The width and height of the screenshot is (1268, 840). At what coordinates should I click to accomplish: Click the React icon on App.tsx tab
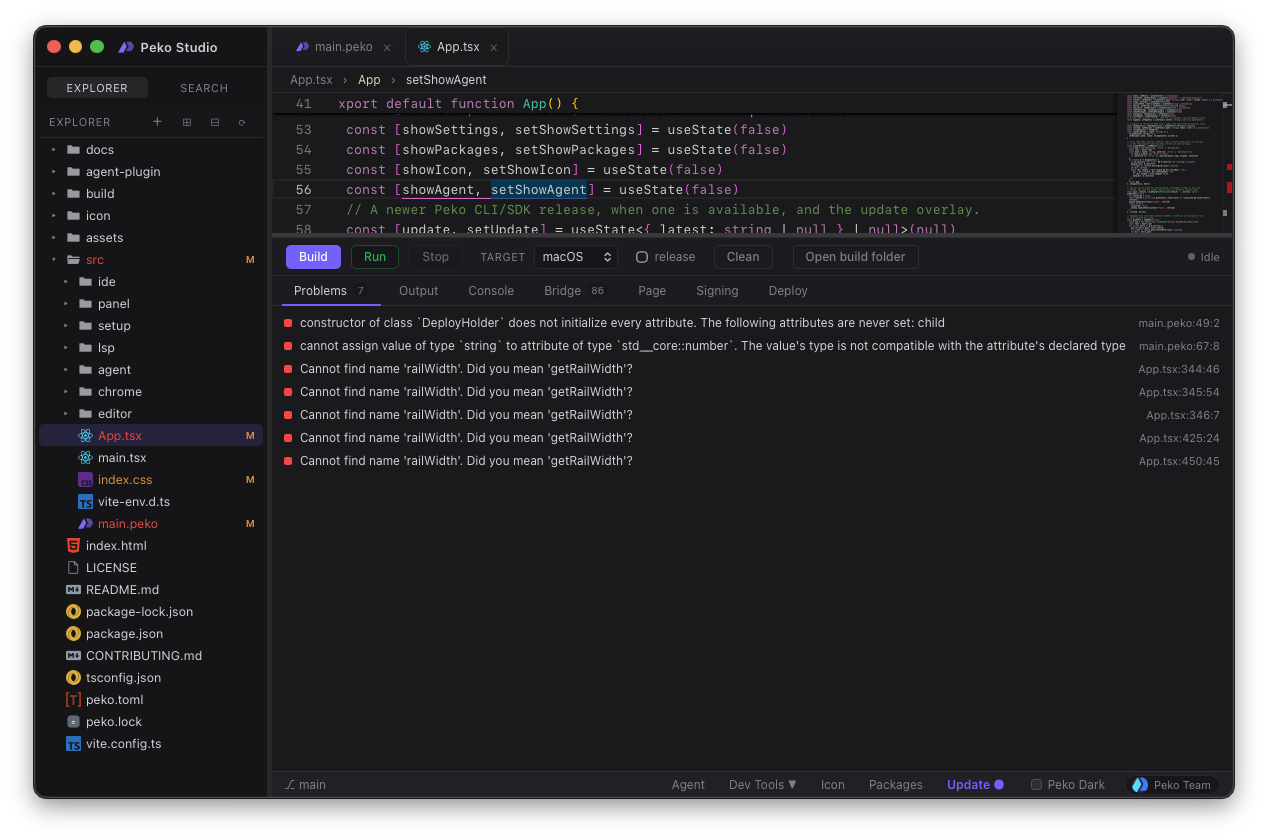click(x=424, y=47)
